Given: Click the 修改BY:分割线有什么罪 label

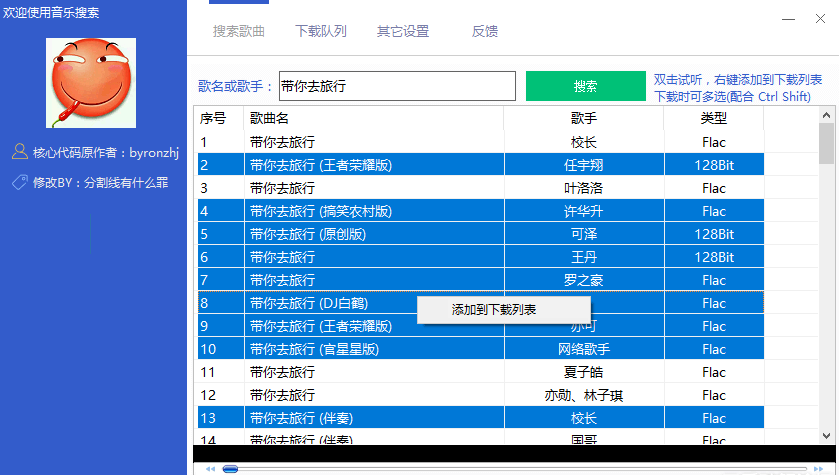Looking at the screenshot, I should 101,183.
